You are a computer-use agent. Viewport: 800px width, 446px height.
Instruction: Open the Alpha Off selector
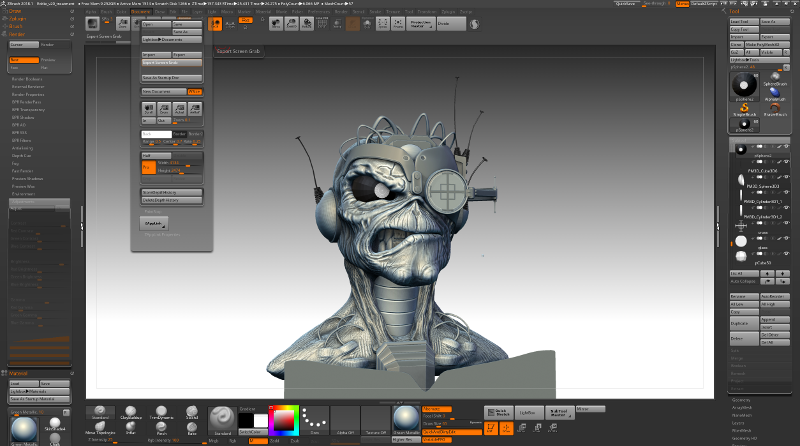(345, 420)
